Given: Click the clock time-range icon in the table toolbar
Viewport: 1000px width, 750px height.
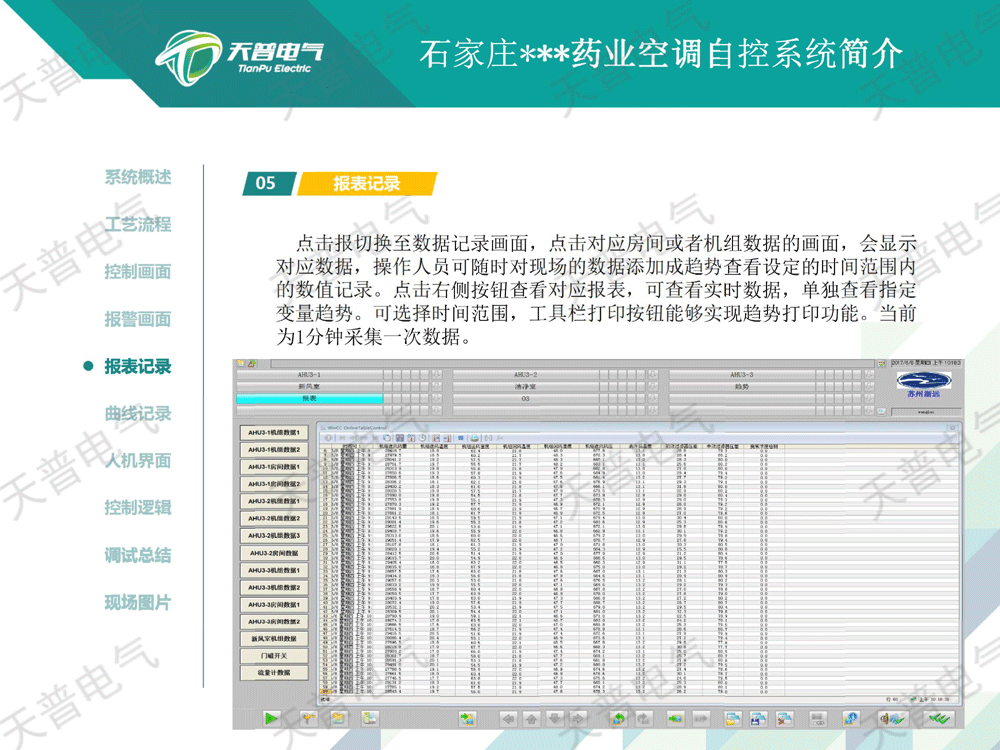Looking at the screenshot, I should (x=422, y=438).
